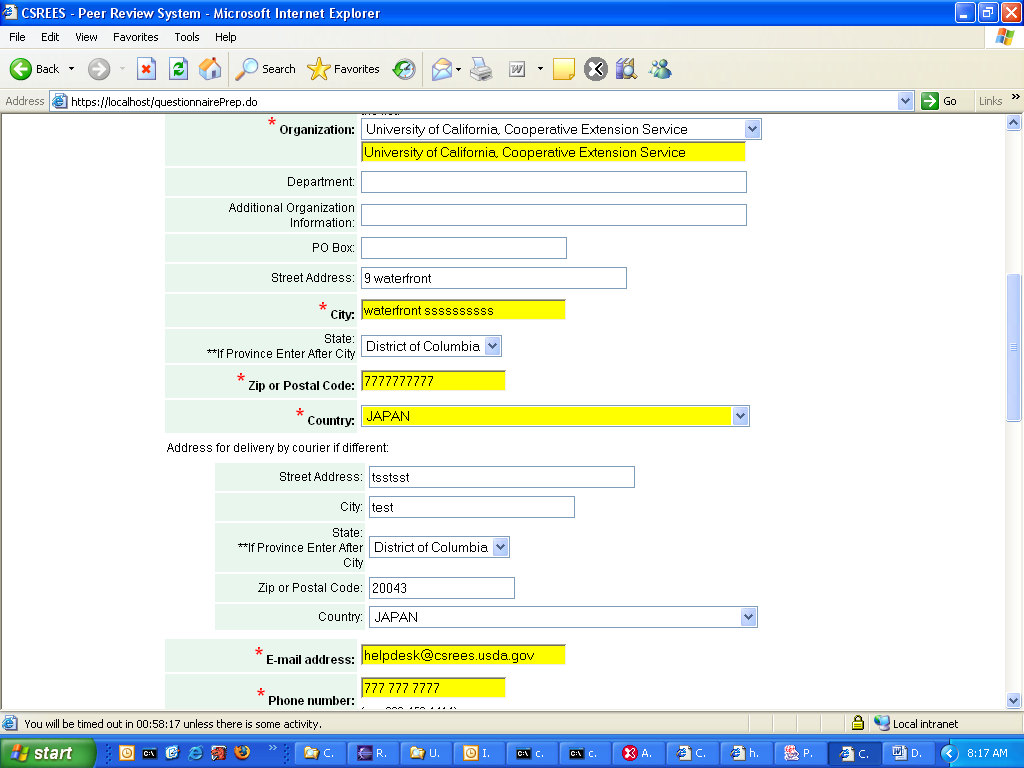Click the courier Zip field showing 20043
1024x768 pixels.
[441, 588]
